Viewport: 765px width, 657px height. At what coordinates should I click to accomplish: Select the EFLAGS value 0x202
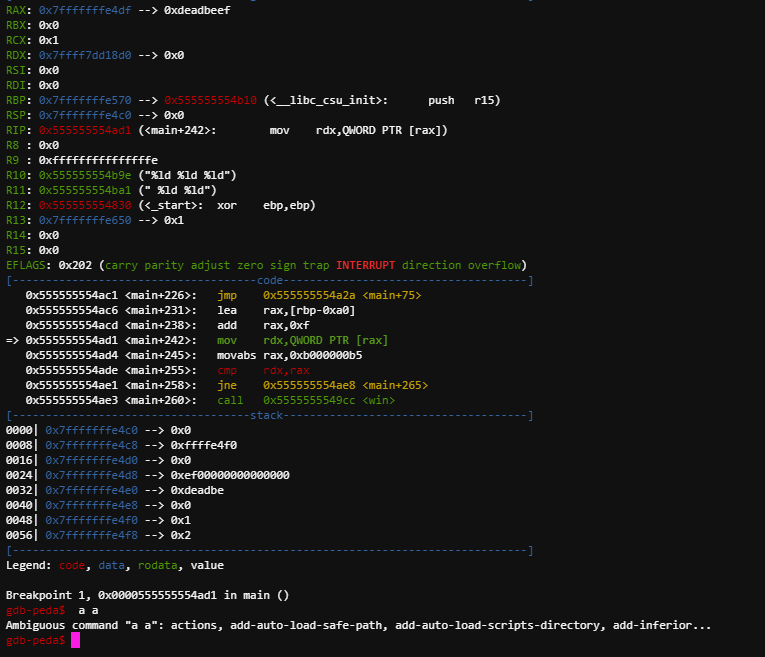coord(75,265)
